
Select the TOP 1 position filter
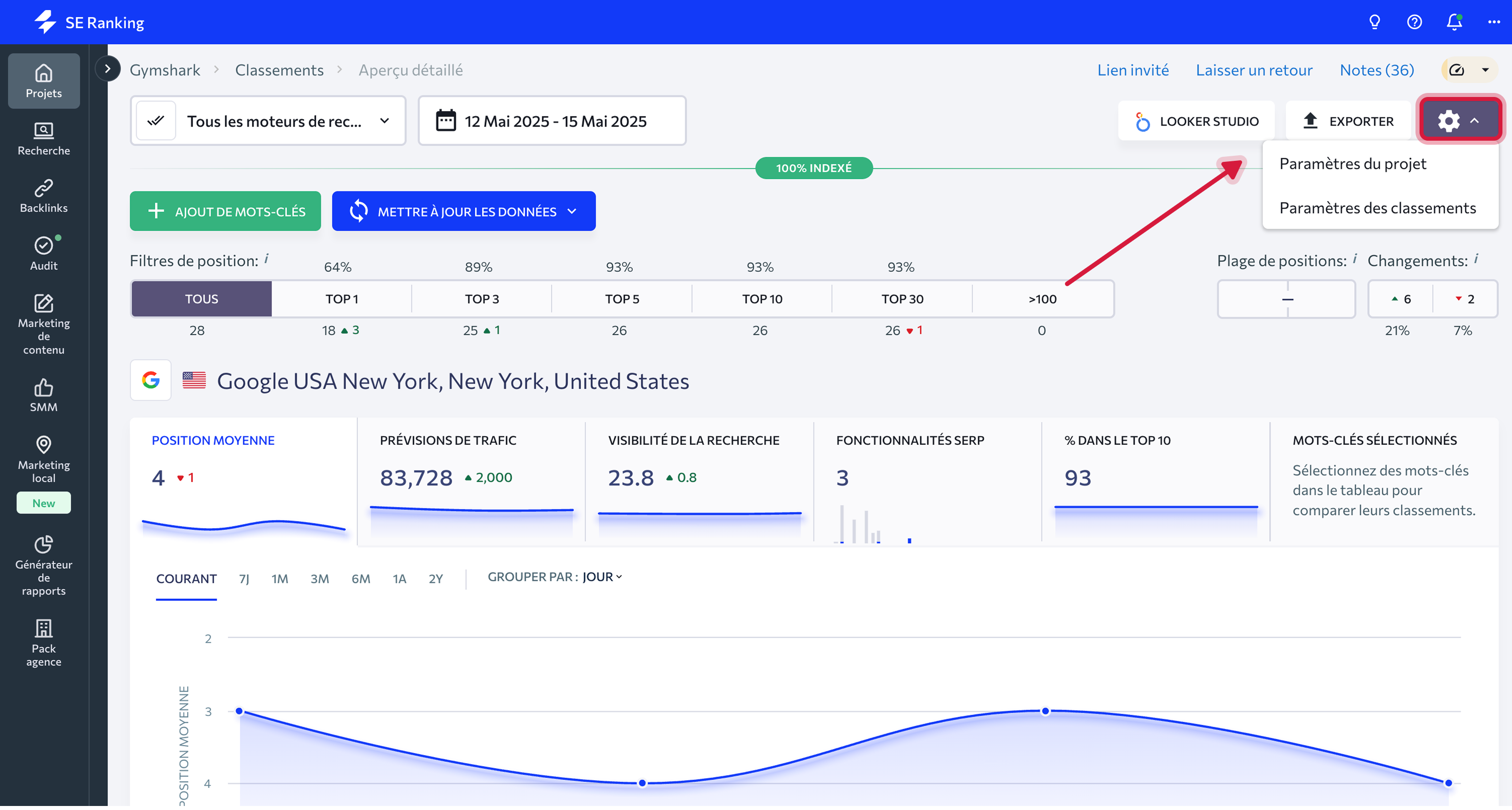point(342,299)
